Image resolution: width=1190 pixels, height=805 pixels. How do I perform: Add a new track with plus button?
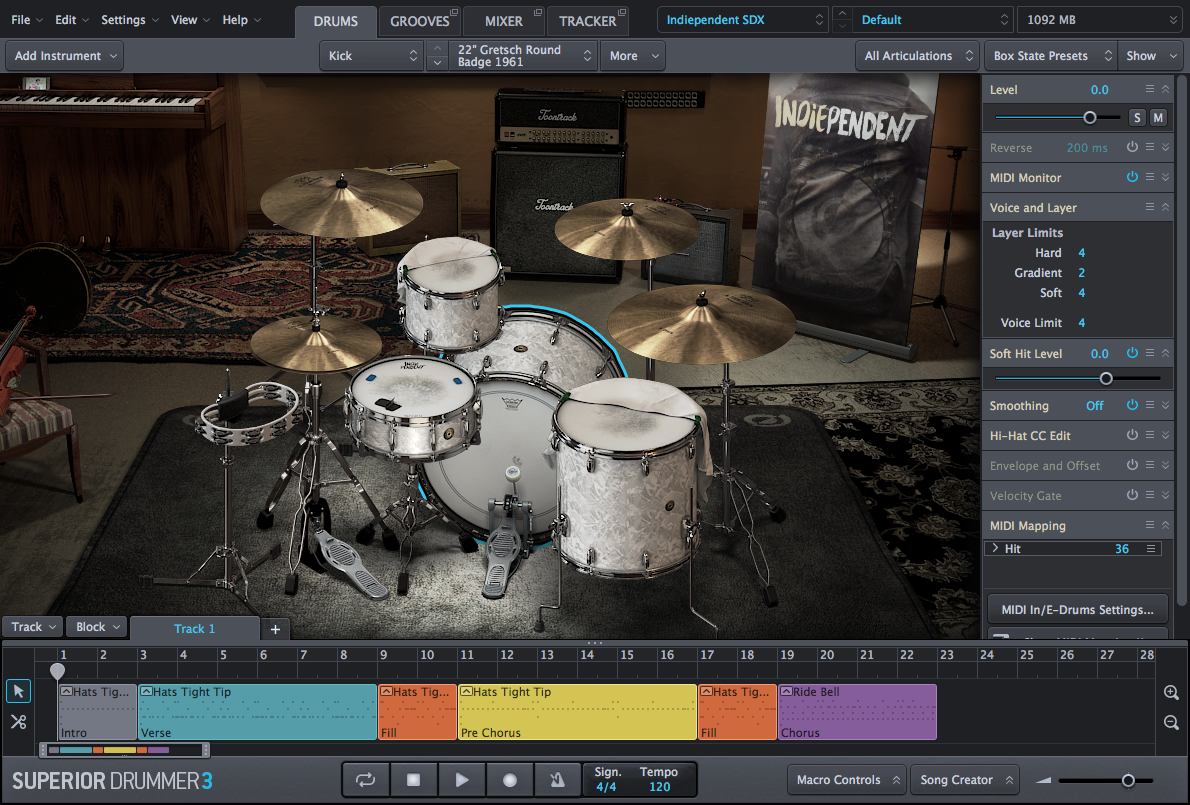tap(275, 629)
